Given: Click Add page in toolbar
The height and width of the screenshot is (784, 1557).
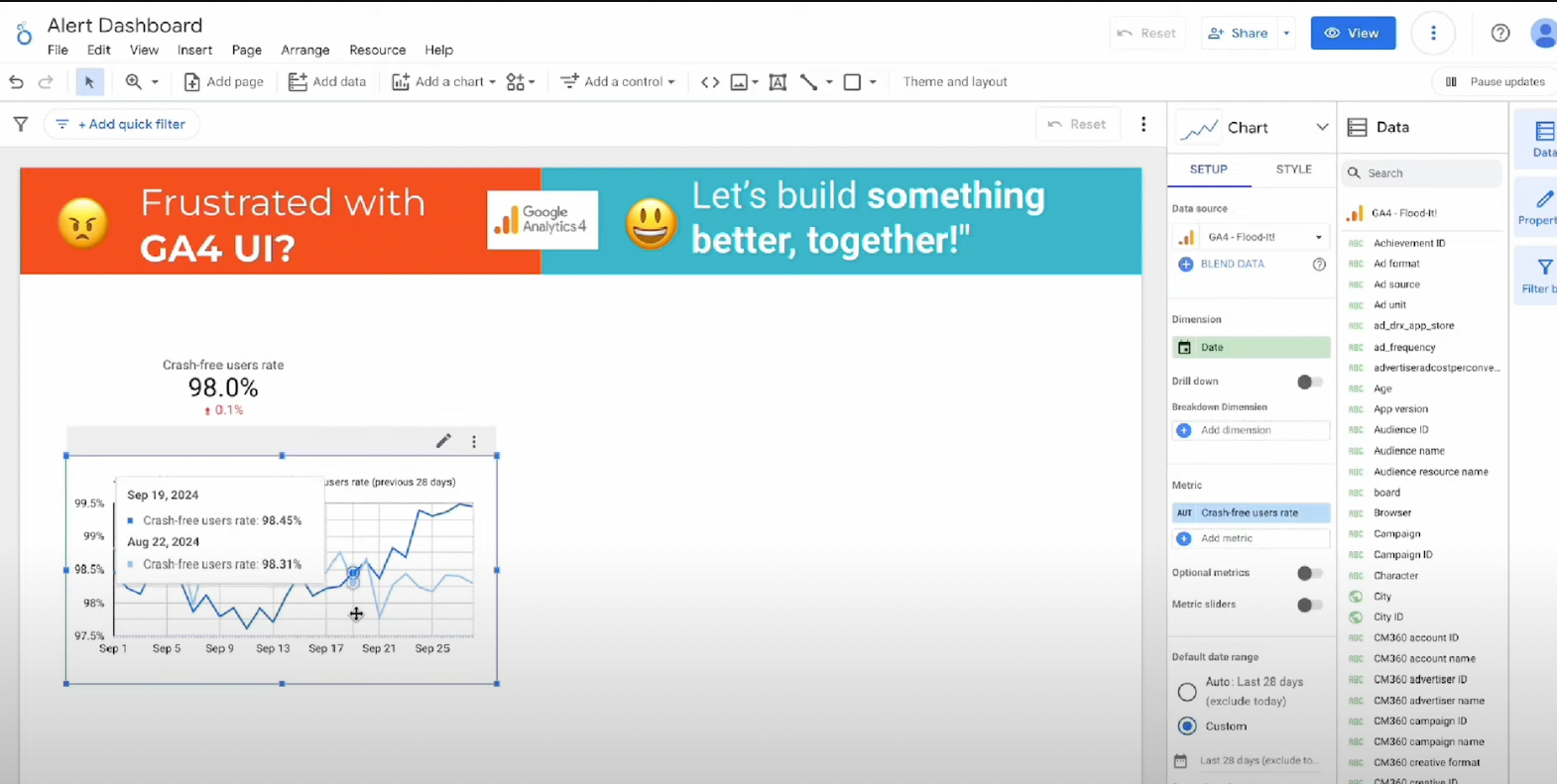Looking at the screenshot, I should [224, 82].
